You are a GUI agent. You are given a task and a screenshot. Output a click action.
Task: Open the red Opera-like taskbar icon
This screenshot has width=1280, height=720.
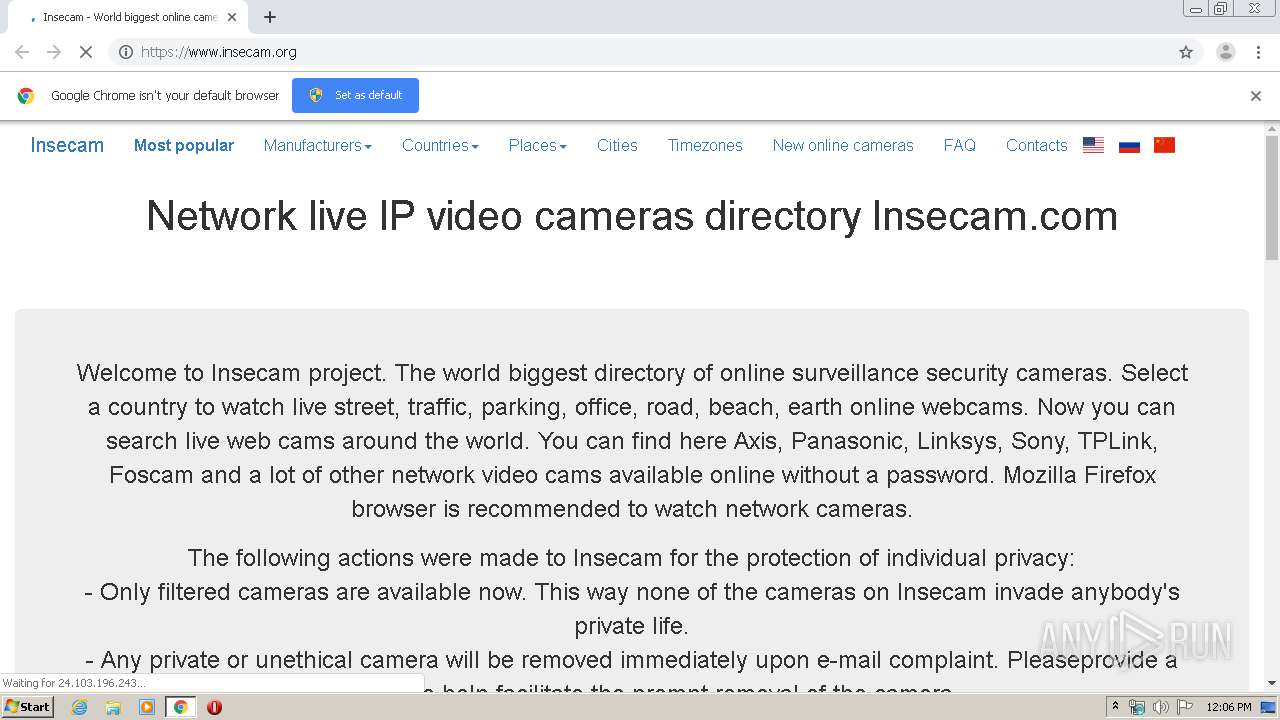214,707
